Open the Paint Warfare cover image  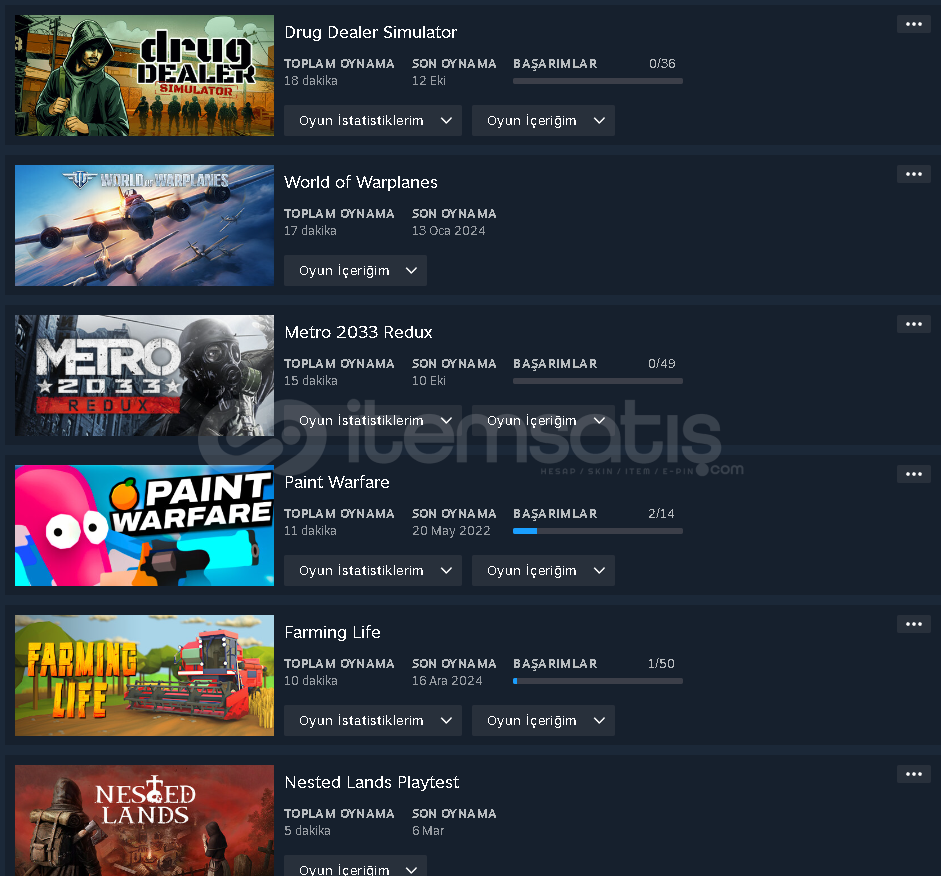pyautogui.click(x=144, y=526)
